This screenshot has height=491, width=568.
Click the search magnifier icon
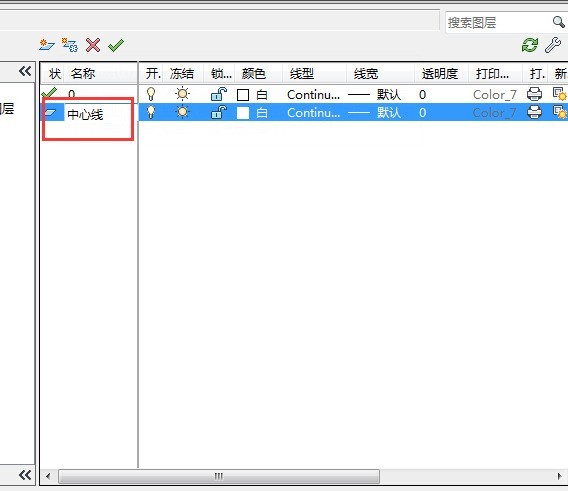click(x=558, y=22)
